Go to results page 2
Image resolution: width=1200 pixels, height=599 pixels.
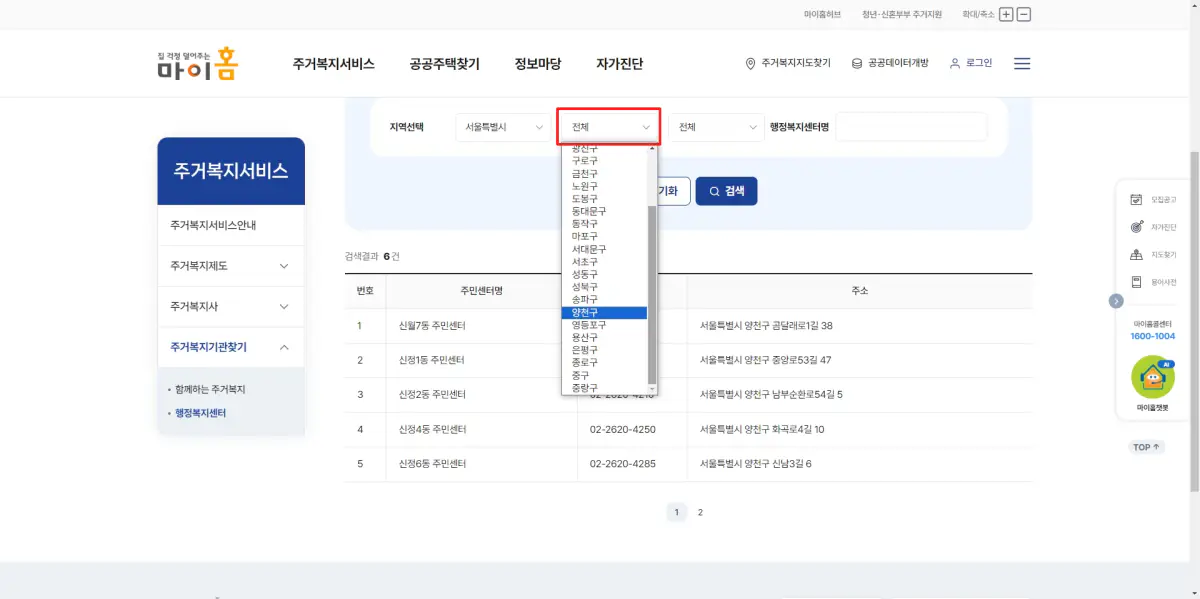pyautogui.click(x=700, y=512)
